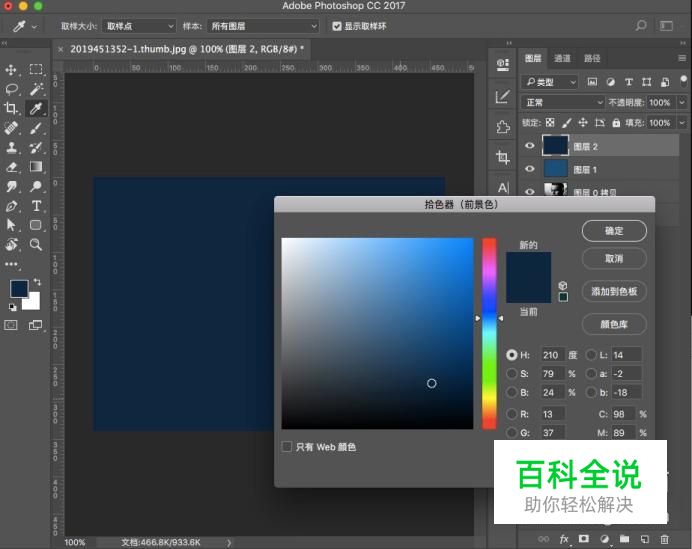Select the Horizontal Type tool
692x549 pixels.
click(36, 206)
